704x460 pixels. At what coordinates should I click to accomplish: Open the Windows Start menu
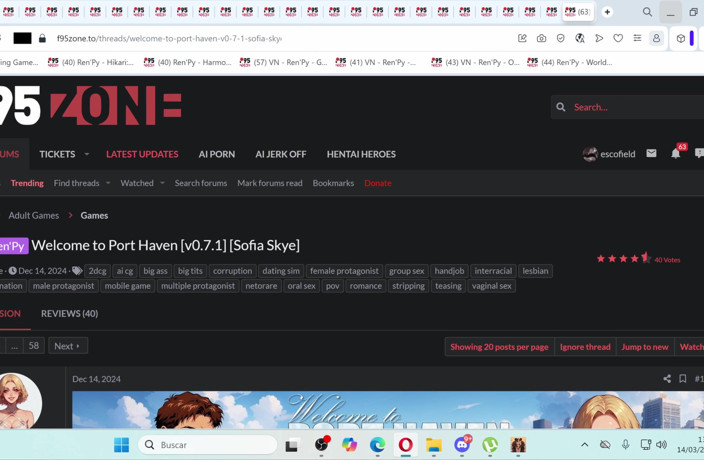tap(121, 445)
